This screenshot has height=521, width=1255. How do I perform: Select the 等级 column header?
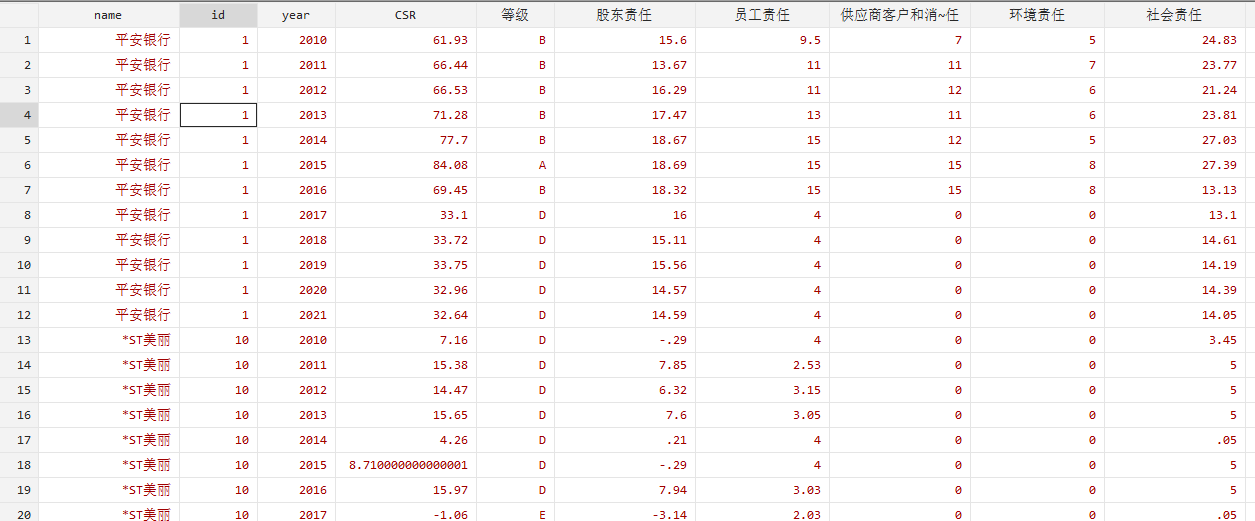(515, 15)
